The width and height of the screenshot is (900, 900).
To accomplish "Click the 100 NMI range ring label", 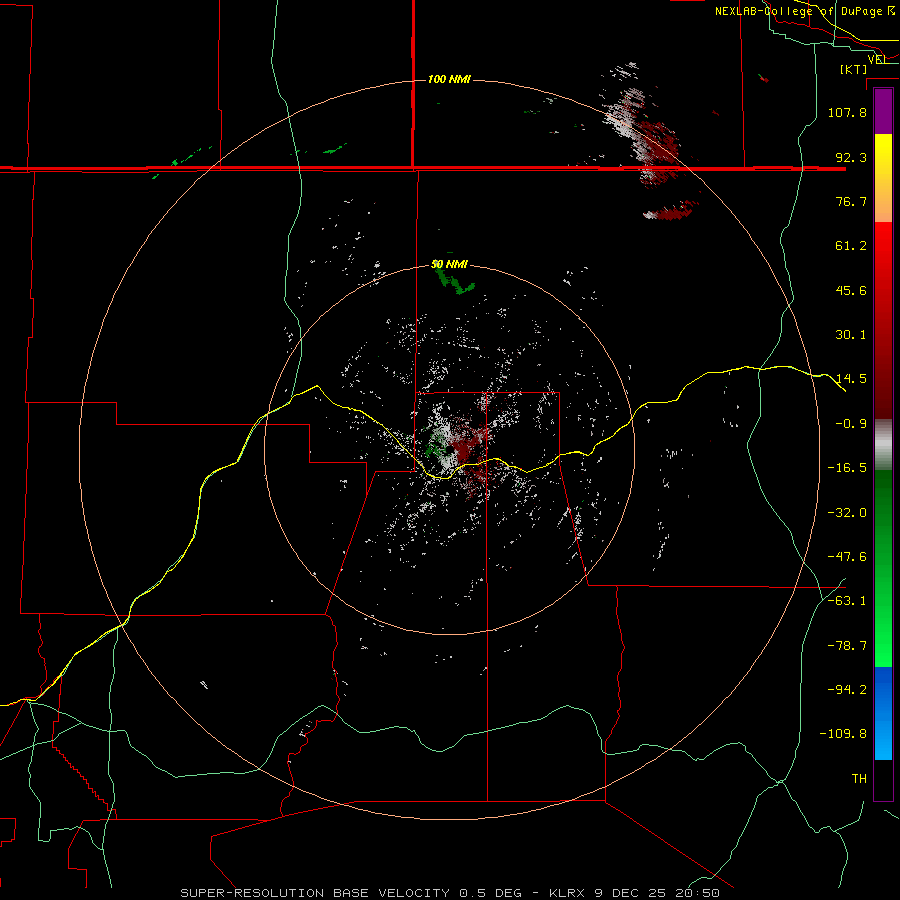I will (449, 79).
